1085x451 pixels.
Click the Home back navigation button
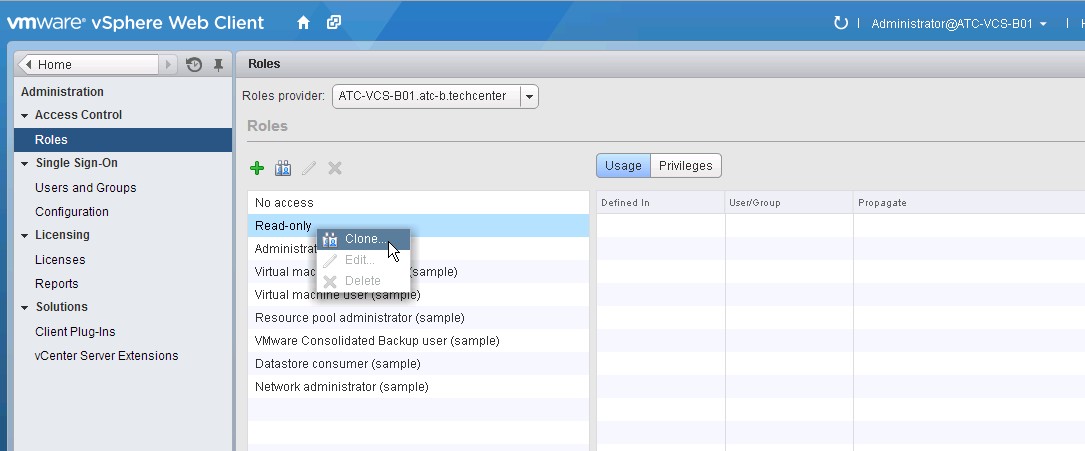tap(88, 65)
